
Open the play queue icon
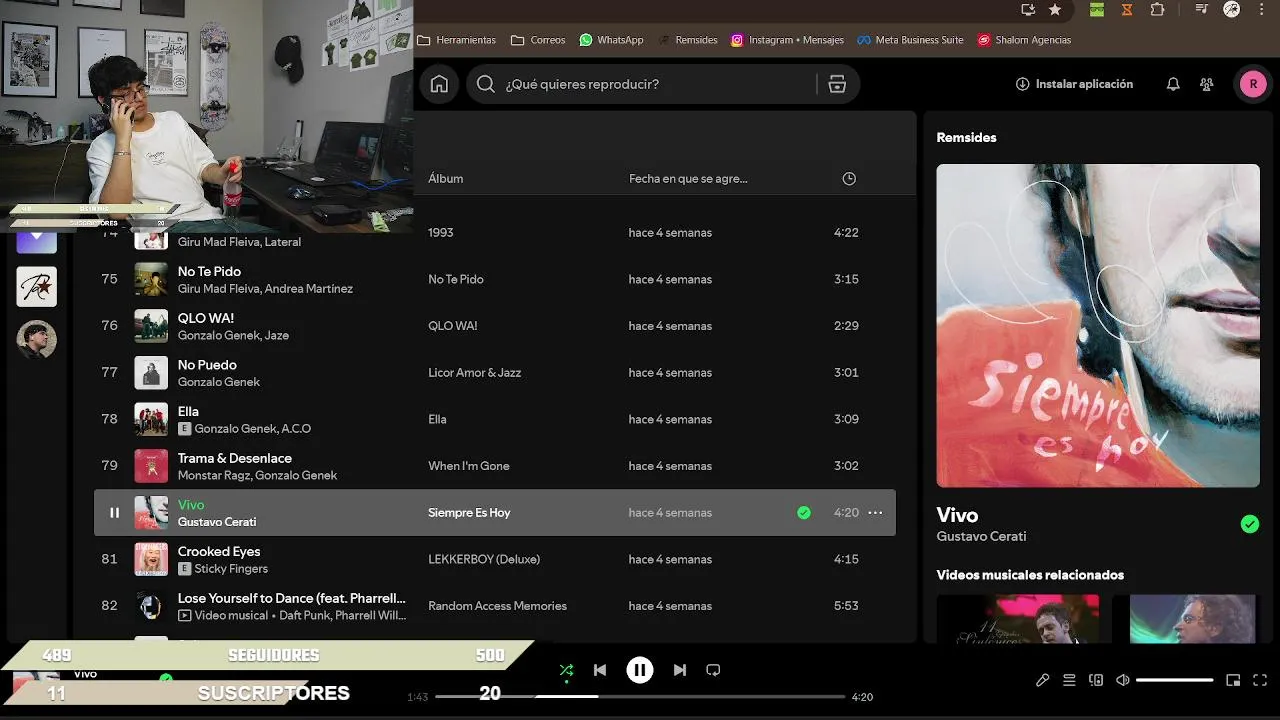[x=1069, y=680]
